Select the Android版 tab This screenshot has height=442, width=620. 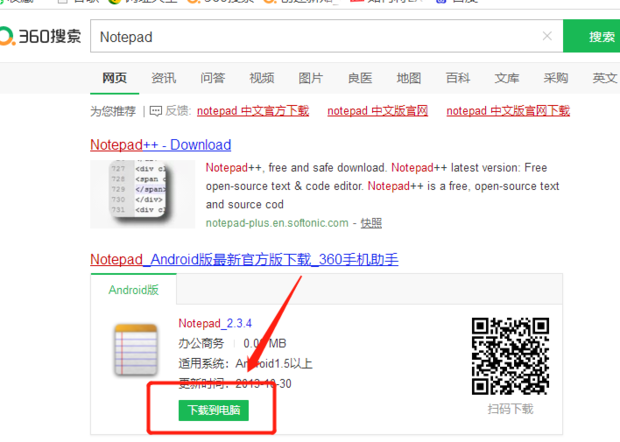pos(134,290)
